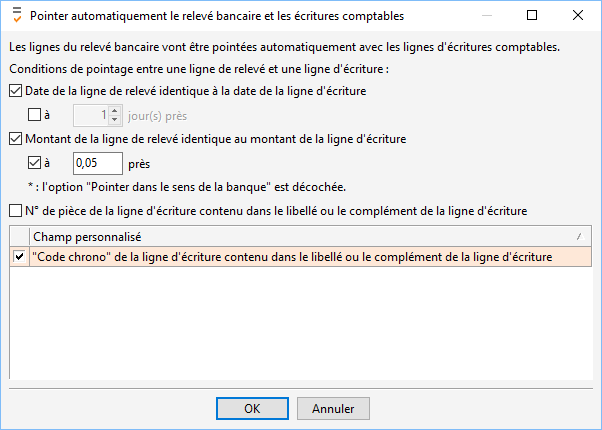
Task: Click empty area of custom fields list
Action: (x=301, y=322)
